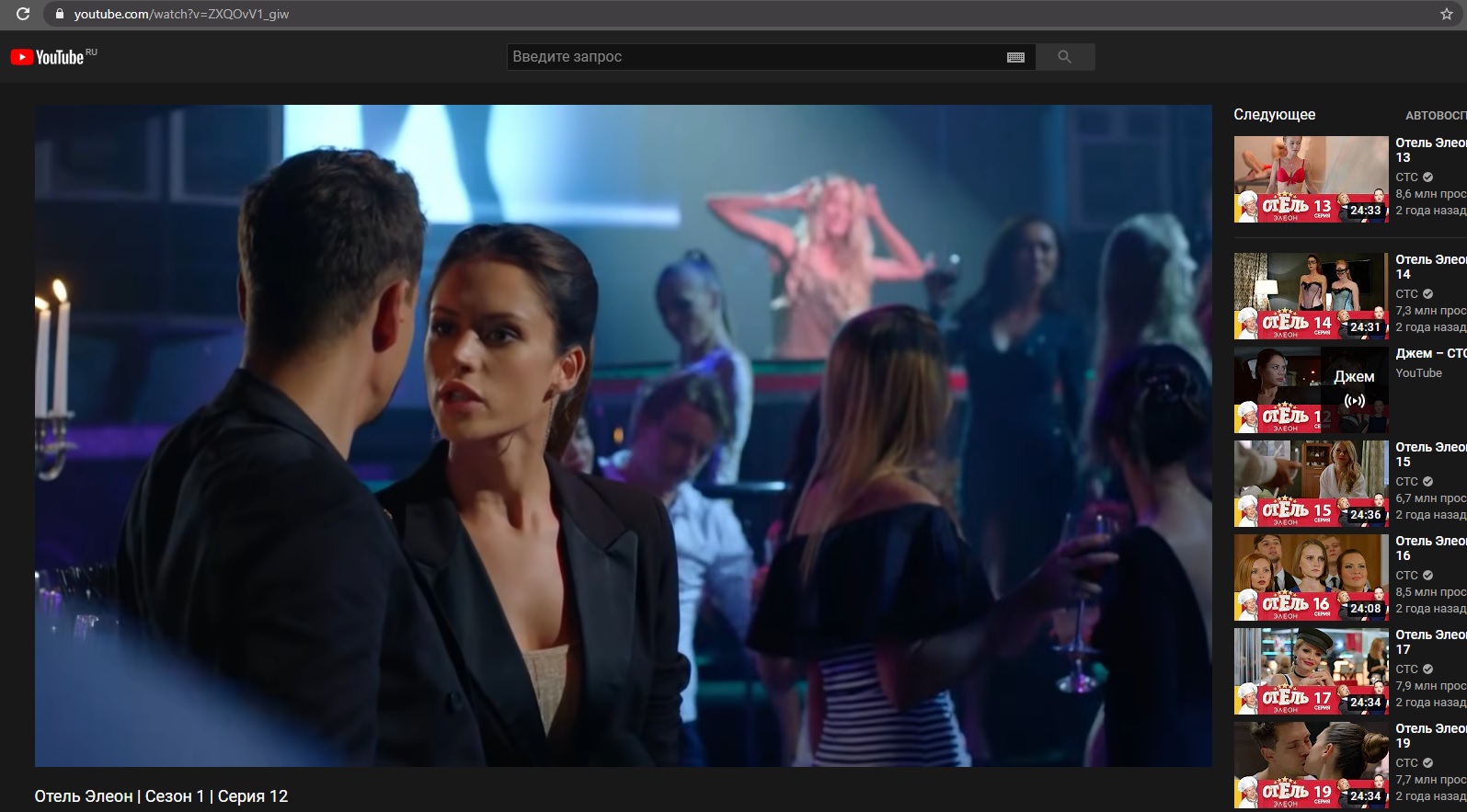Click the browser address bar URL
This screenshot has height=812, width=1467.
tap(181, 14)
